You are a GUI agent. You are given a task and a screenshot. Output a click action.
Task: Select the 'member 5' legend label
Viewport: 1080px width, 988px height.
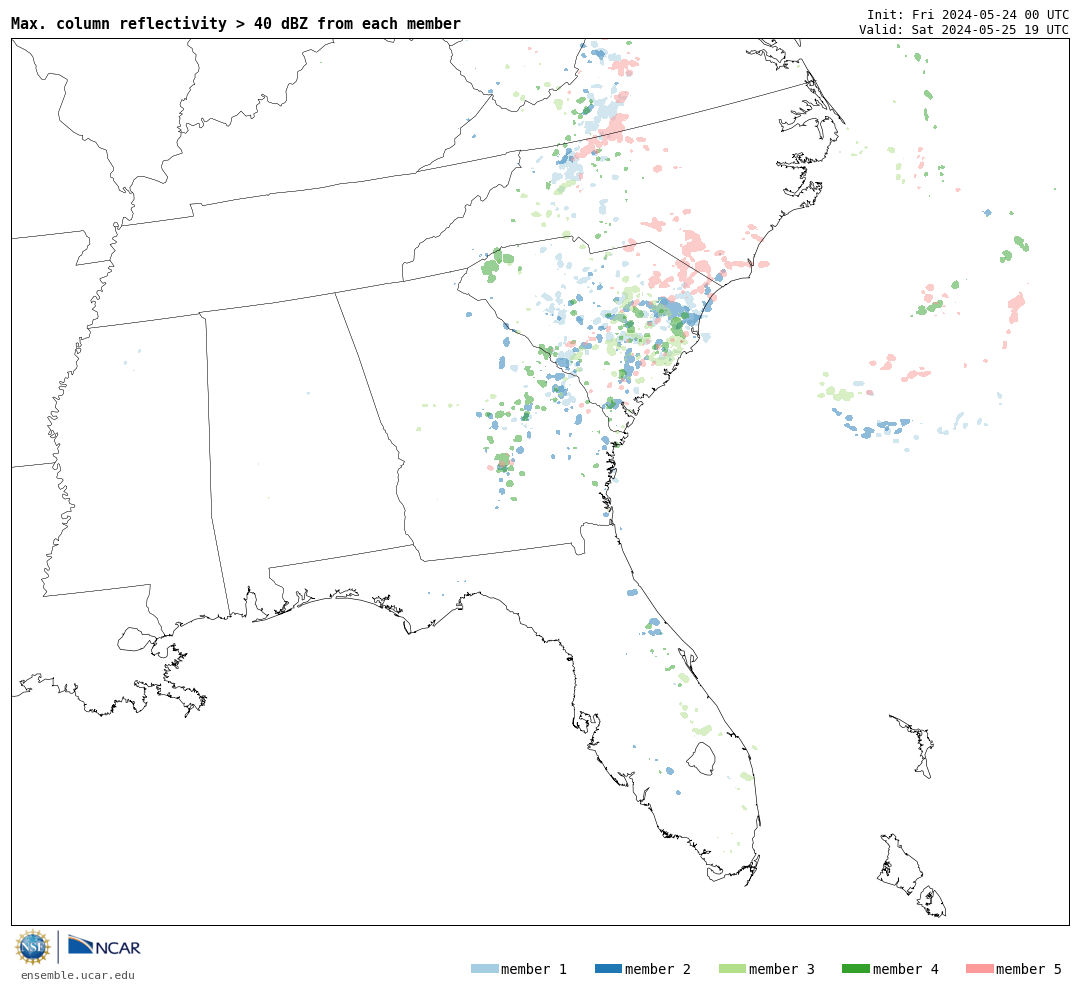pos(1029,969)
